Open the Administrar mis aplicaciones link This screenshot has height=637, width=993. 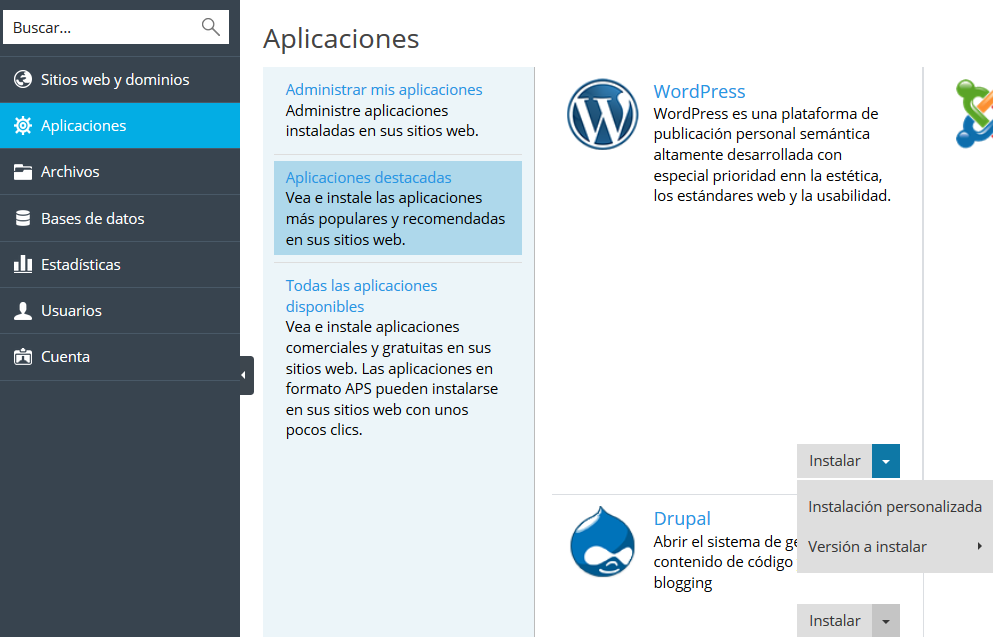(384, 90)
